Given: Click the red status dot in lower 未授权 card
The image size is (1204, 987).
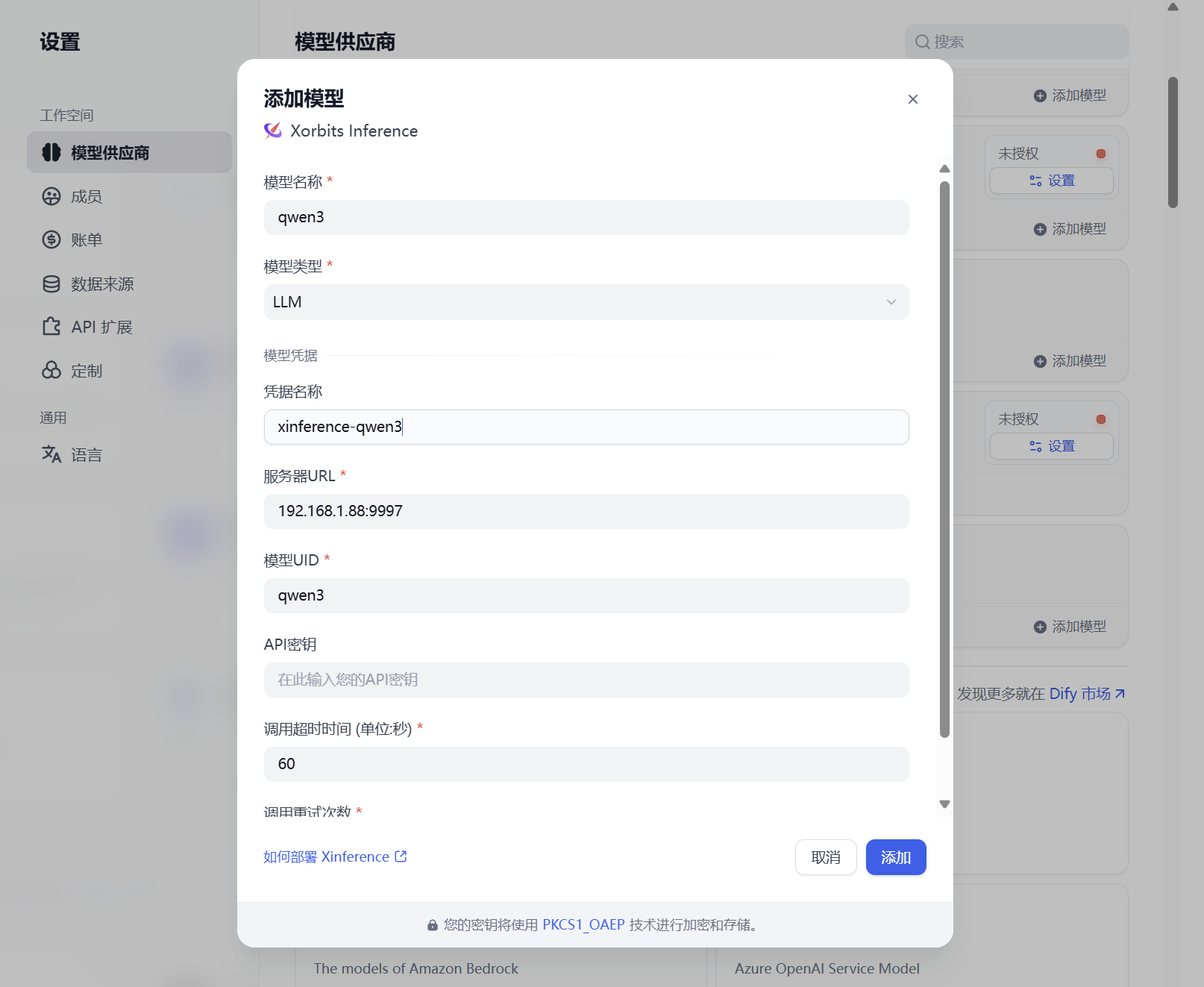Looking at the screenshot, I should 1101,419.
